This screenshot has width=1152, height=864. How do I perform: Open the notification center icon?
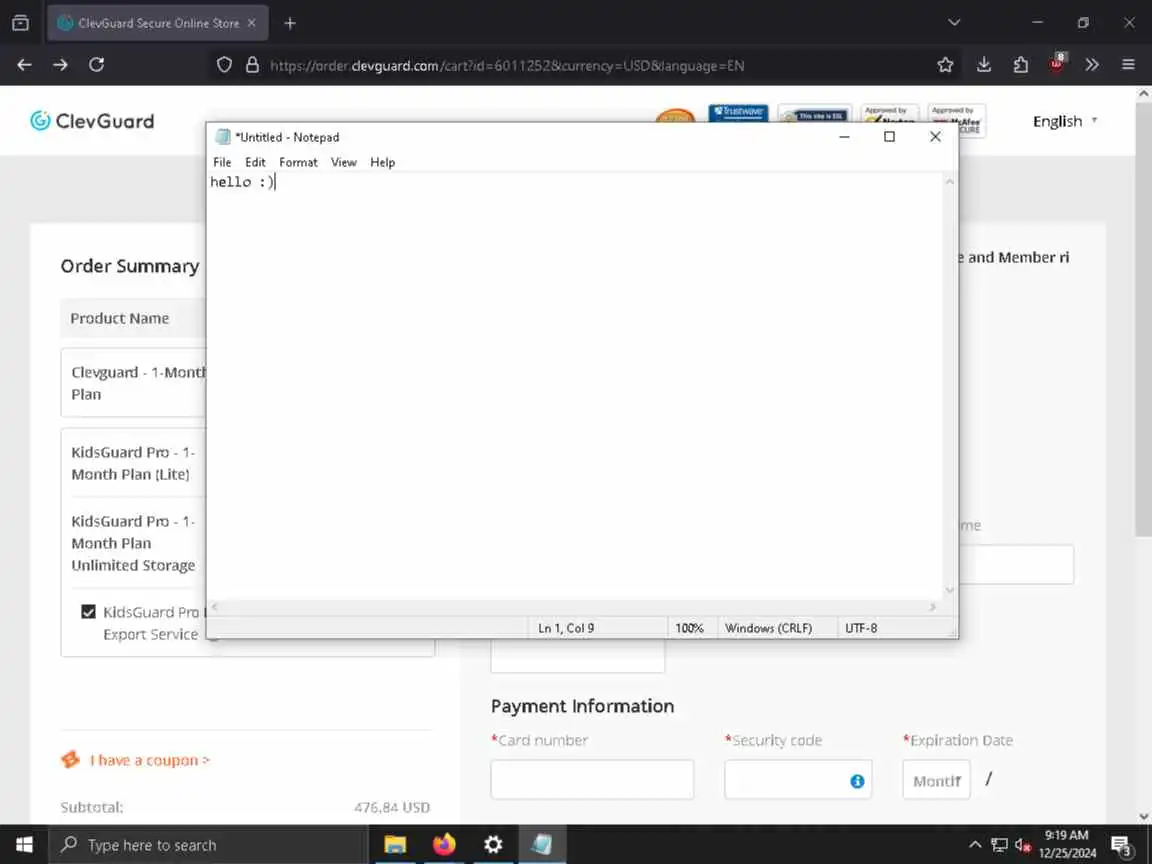click(1122, 846)
